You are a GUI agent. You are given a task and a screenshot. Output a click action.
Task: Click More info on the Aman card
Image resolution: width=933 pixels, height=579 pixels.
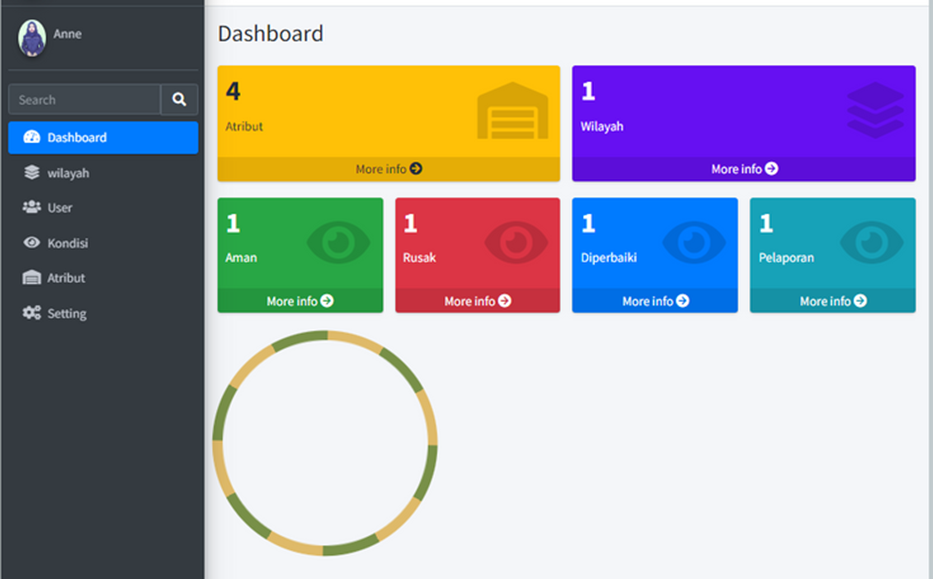[300, 301]
